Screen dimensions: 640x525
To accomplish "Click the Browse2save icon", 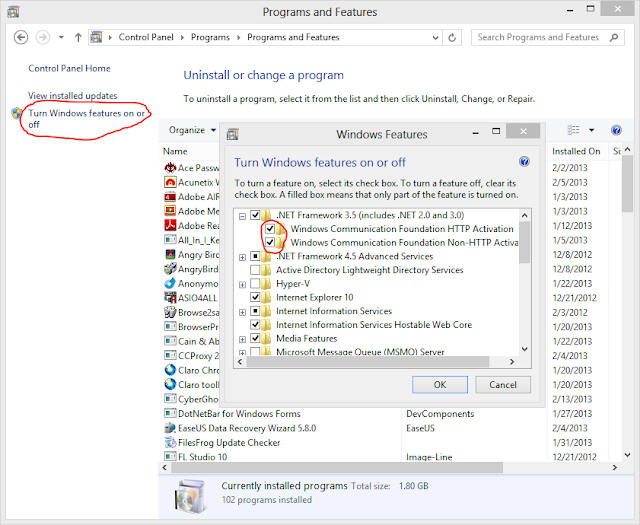I will tap(170, 312).
